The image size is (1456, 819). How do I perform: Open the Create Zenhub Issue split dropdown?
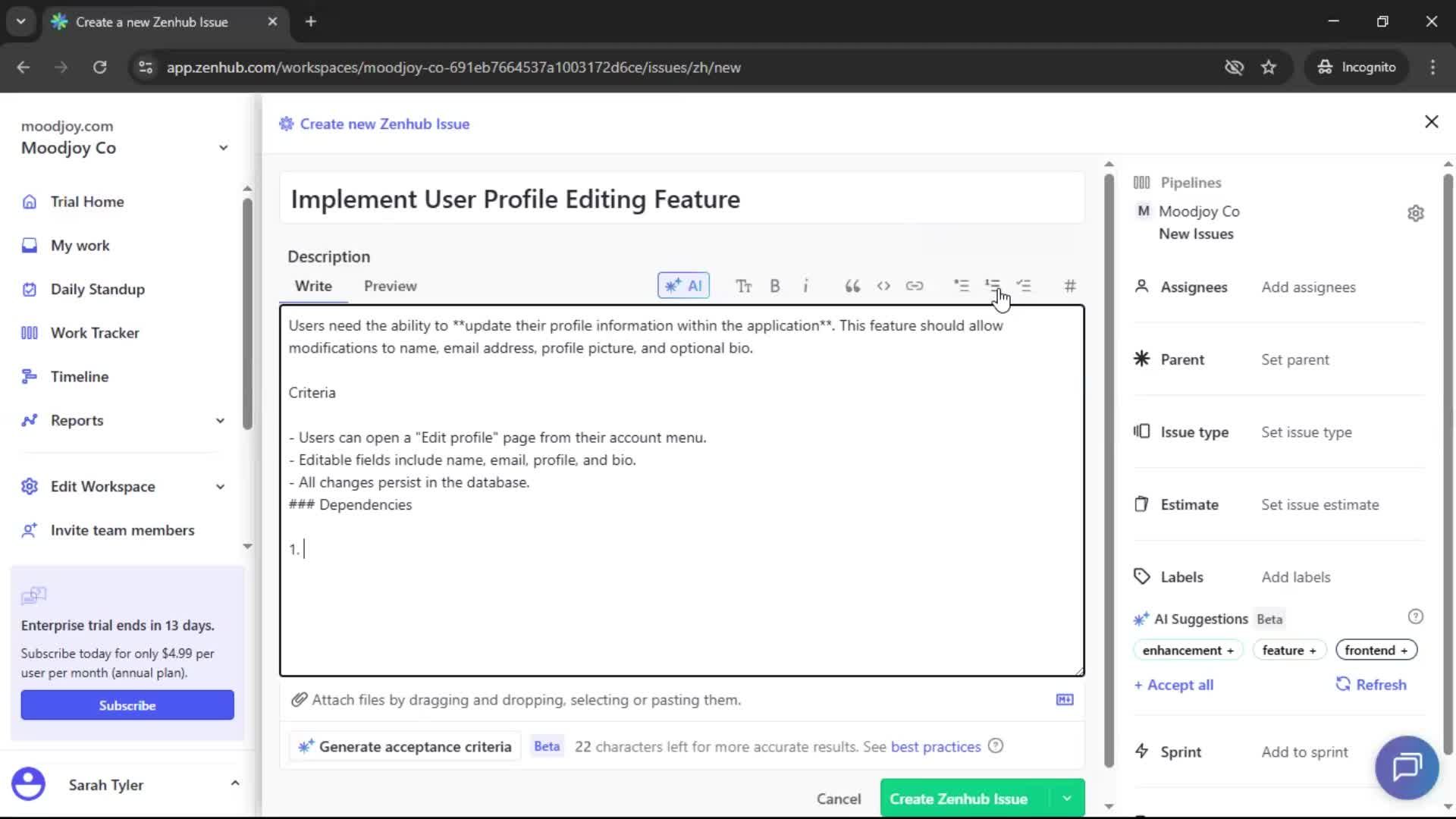pyautogui.click(x=1066, y=798)
